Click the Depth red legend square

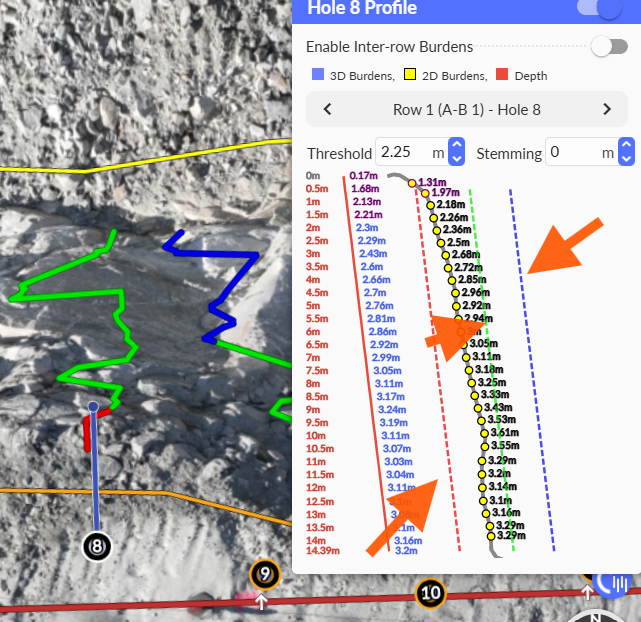point(502,76)
